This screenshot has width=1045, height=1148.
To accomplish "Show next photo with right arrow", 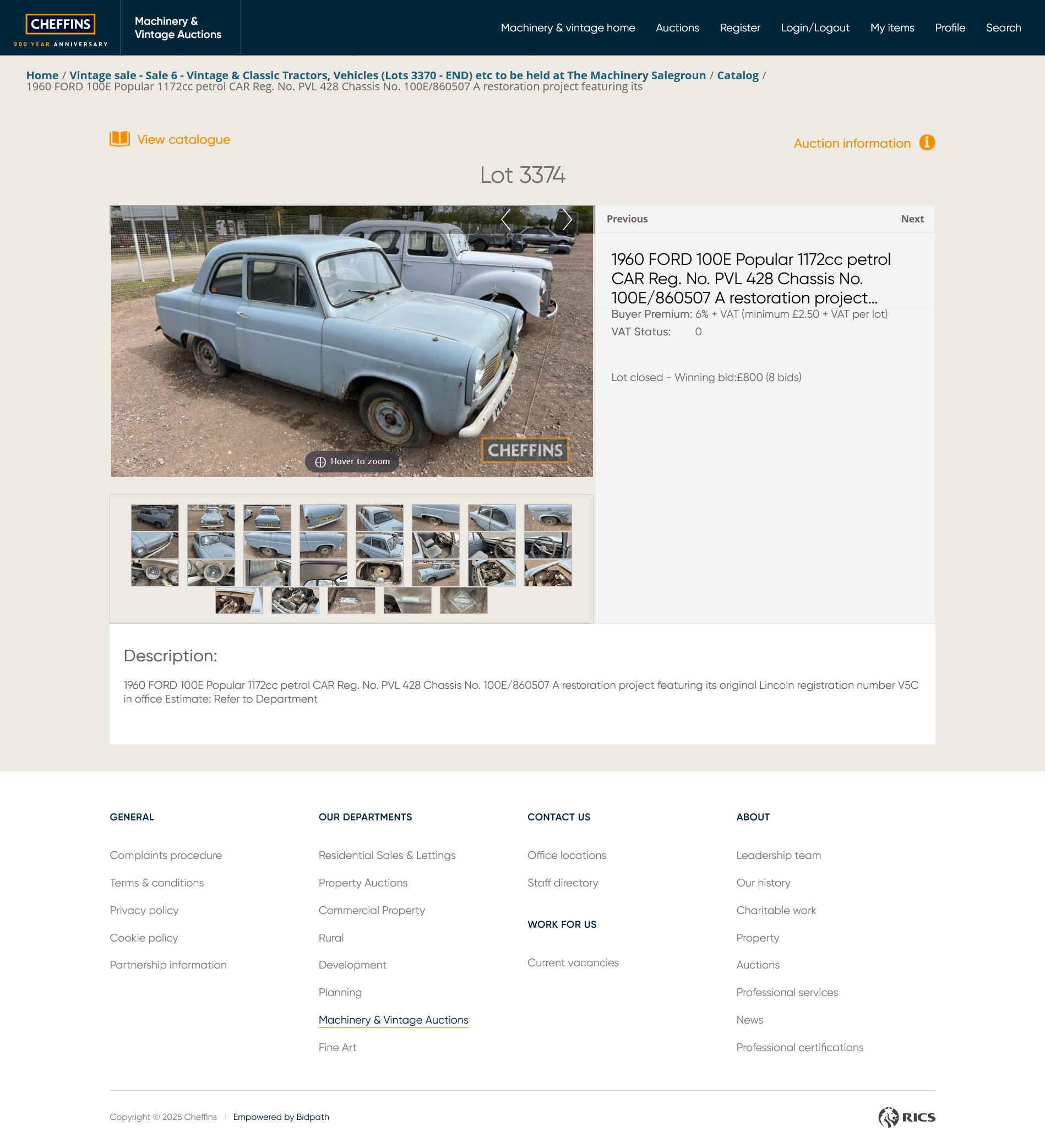I will (567, 219).
